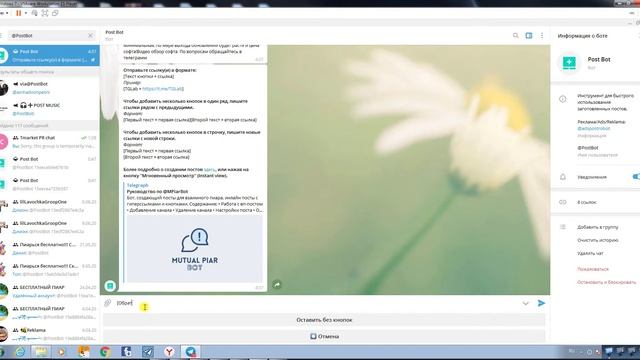Screen dimensions: 640x360
Task: Collapse the bot keyboard with the chevron
Action: 525,303
